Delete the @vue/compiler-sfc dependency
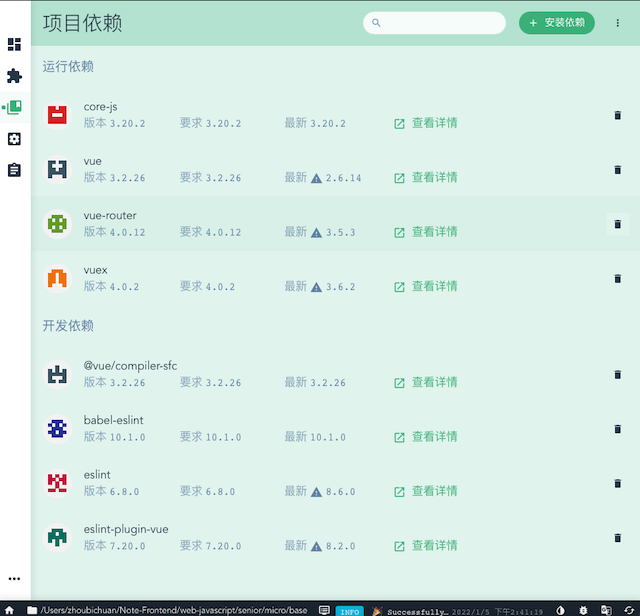 tap(618, 374)
